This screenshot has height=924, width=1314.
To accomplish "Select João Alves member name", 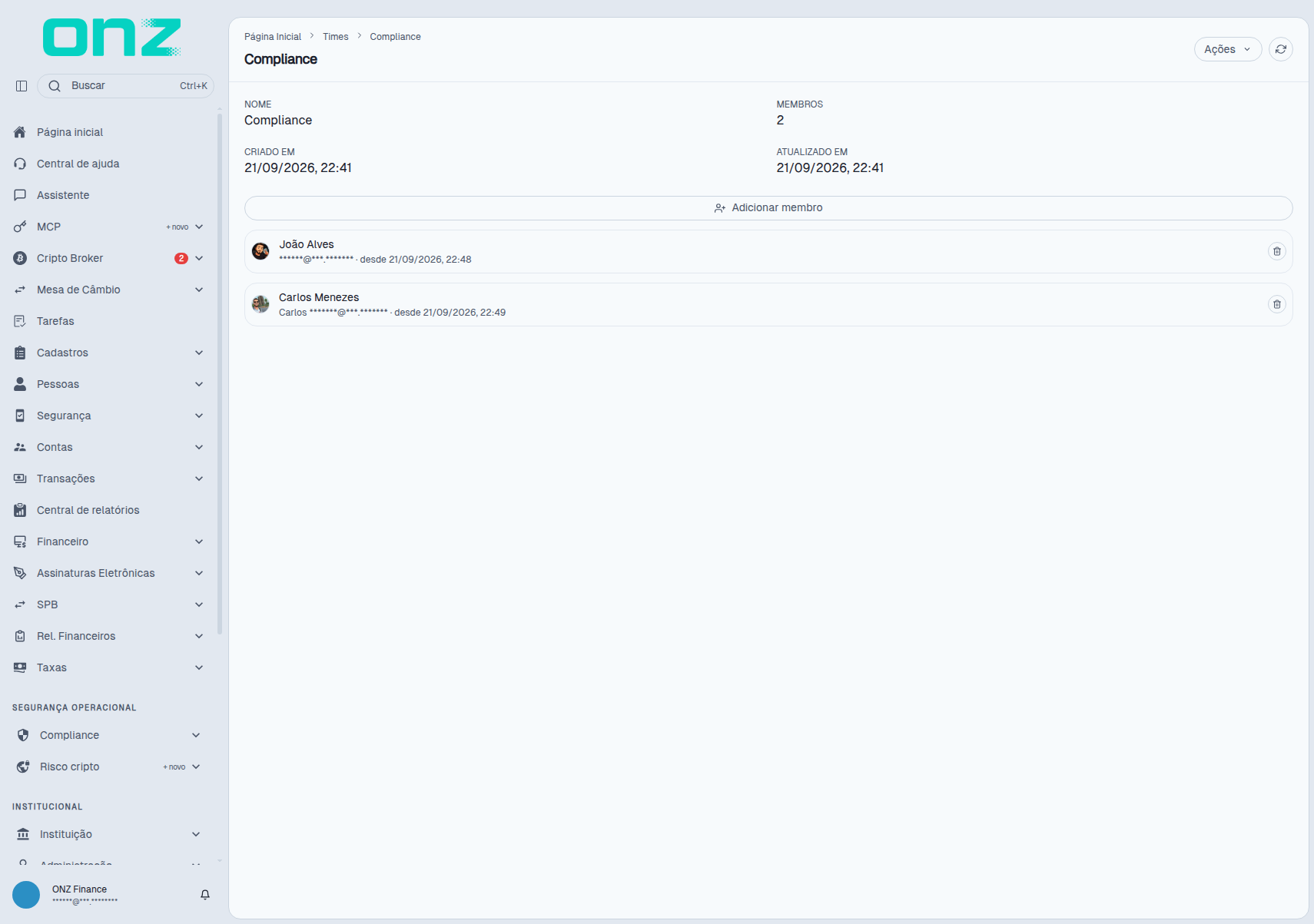I will point(307,244).
